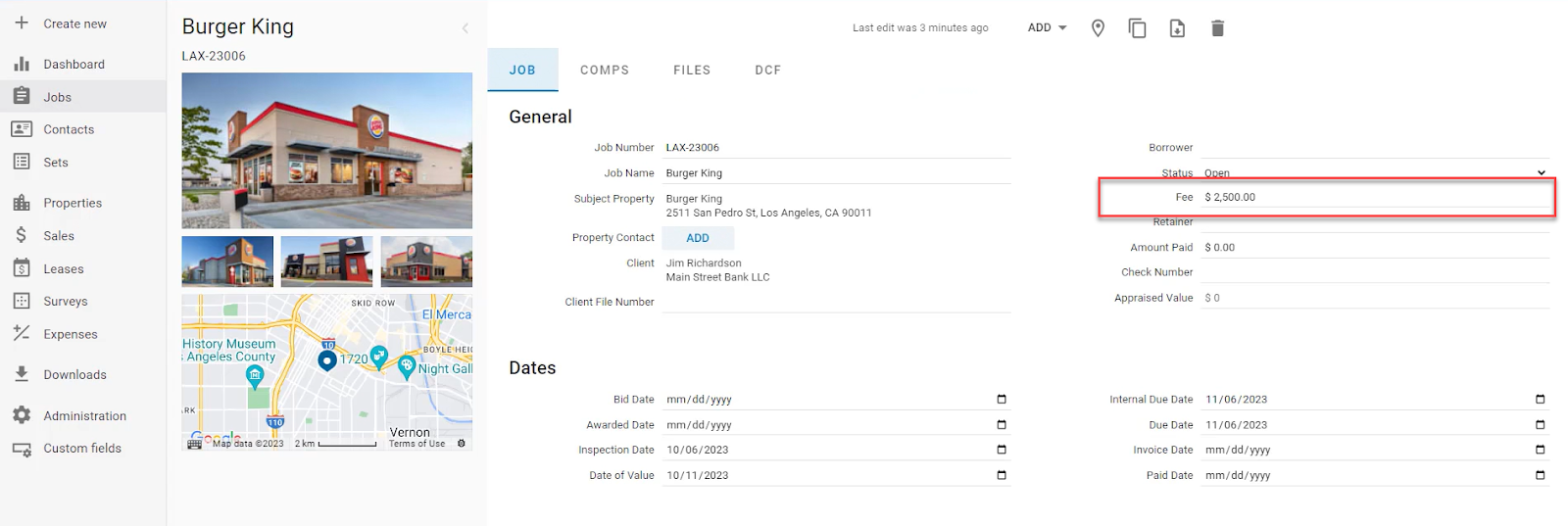The height and width of the screenshot is (526, 1568).
Task: Open Due Date calendar picker icon
Action: tap(1540, 424)
